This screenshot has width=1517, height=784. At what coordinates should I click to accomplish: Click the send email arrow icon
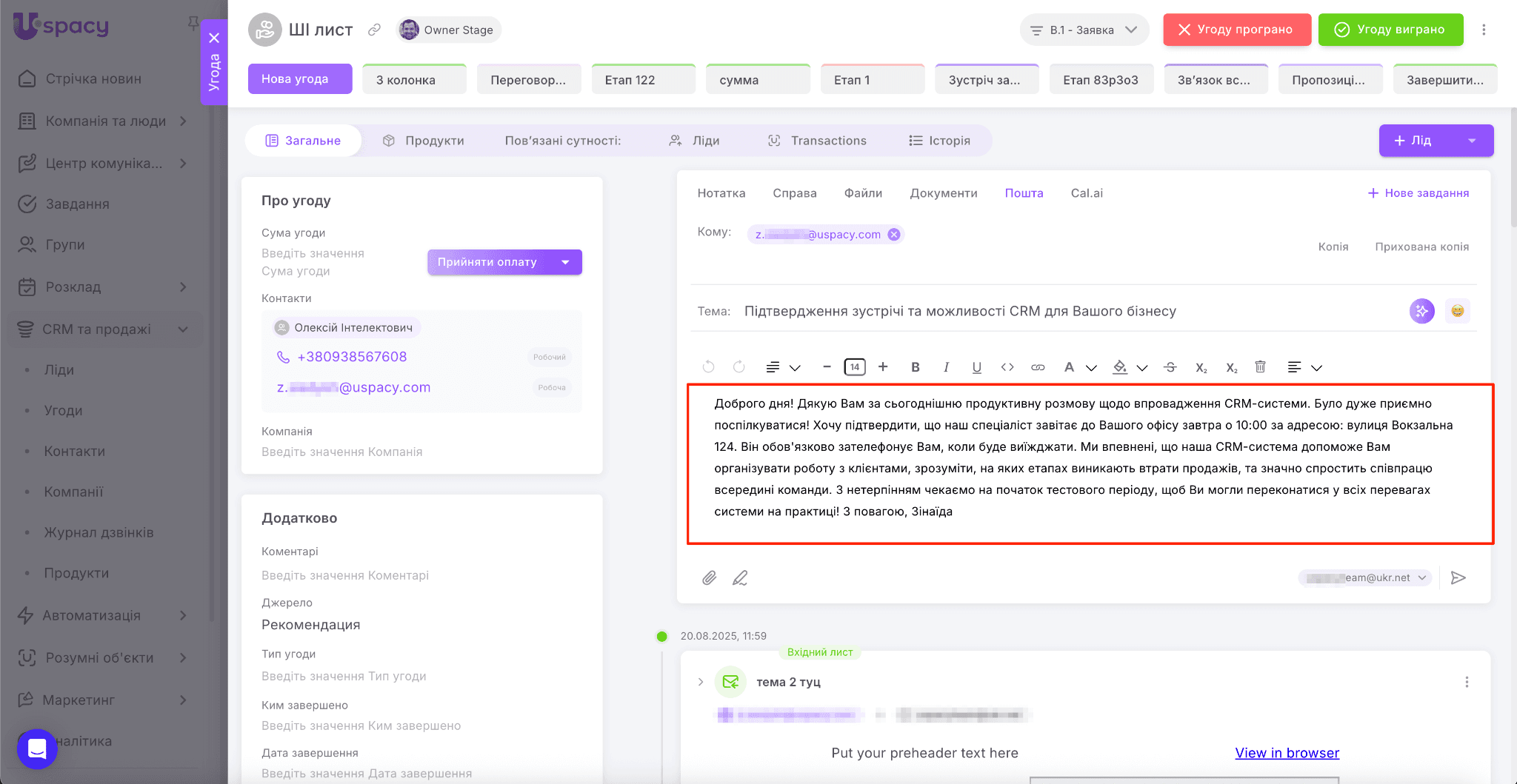click(1458, 578)
